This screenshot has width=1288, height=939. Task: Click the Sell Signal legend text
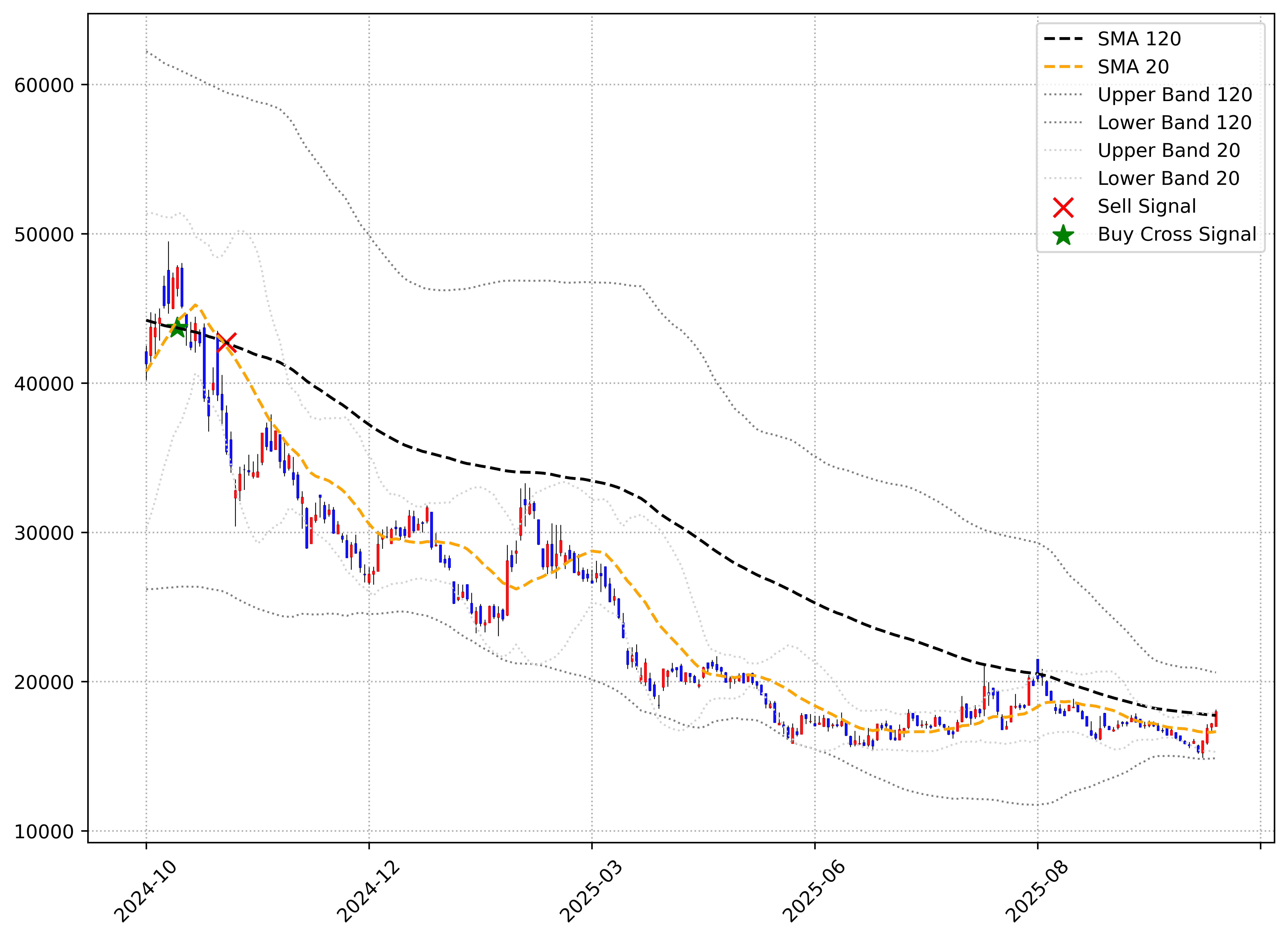[1147, 206]
